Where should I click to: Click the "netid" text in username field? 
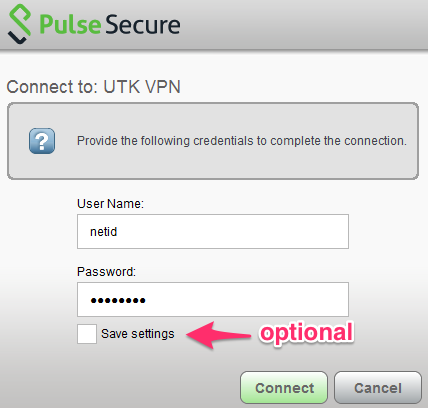[x=104, y=232]
